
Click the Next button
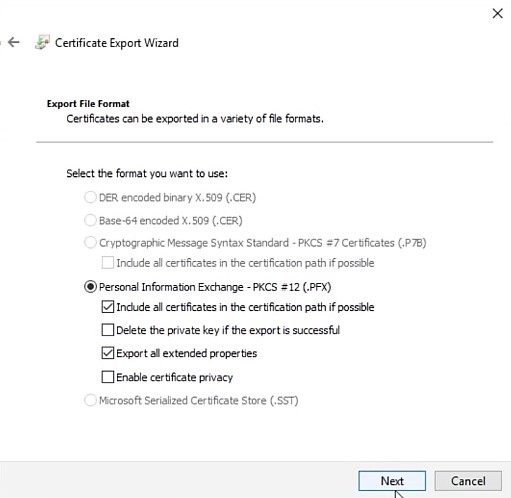(392, 481)
